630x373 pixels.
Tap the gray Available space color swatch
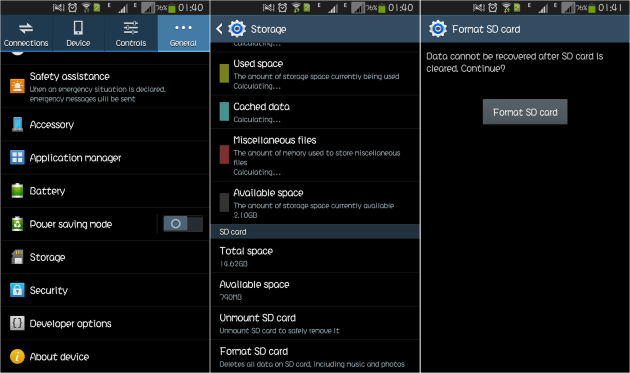click(x=224, y=202)
